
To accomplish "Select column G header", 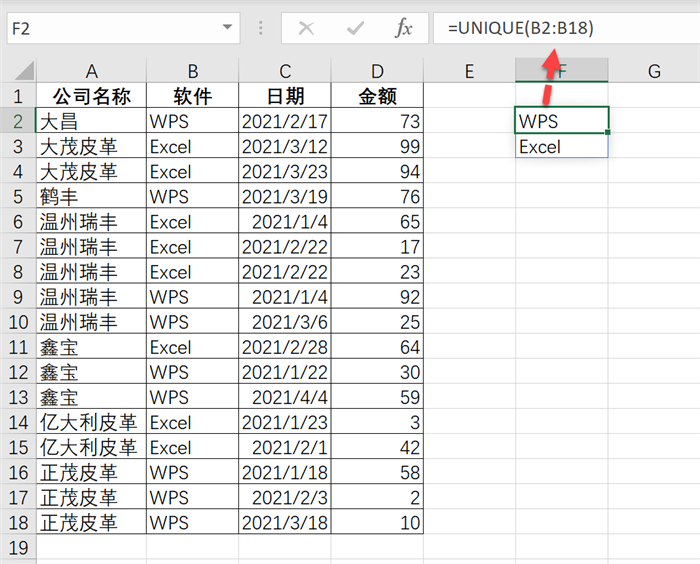I will (654, 71).
